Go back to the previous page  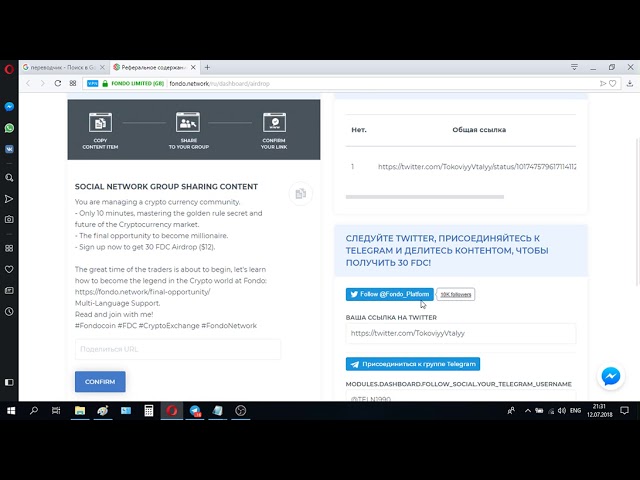(28, 83)
